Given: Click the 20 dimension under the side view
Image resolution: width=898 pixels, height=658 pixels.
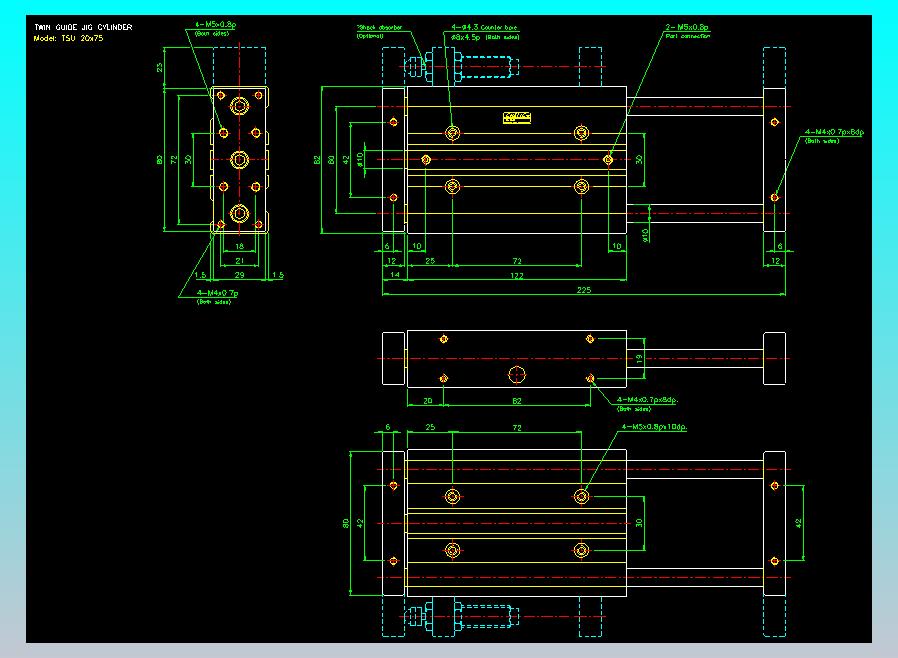Looking at the screenshot, I should tap(427, 399).
